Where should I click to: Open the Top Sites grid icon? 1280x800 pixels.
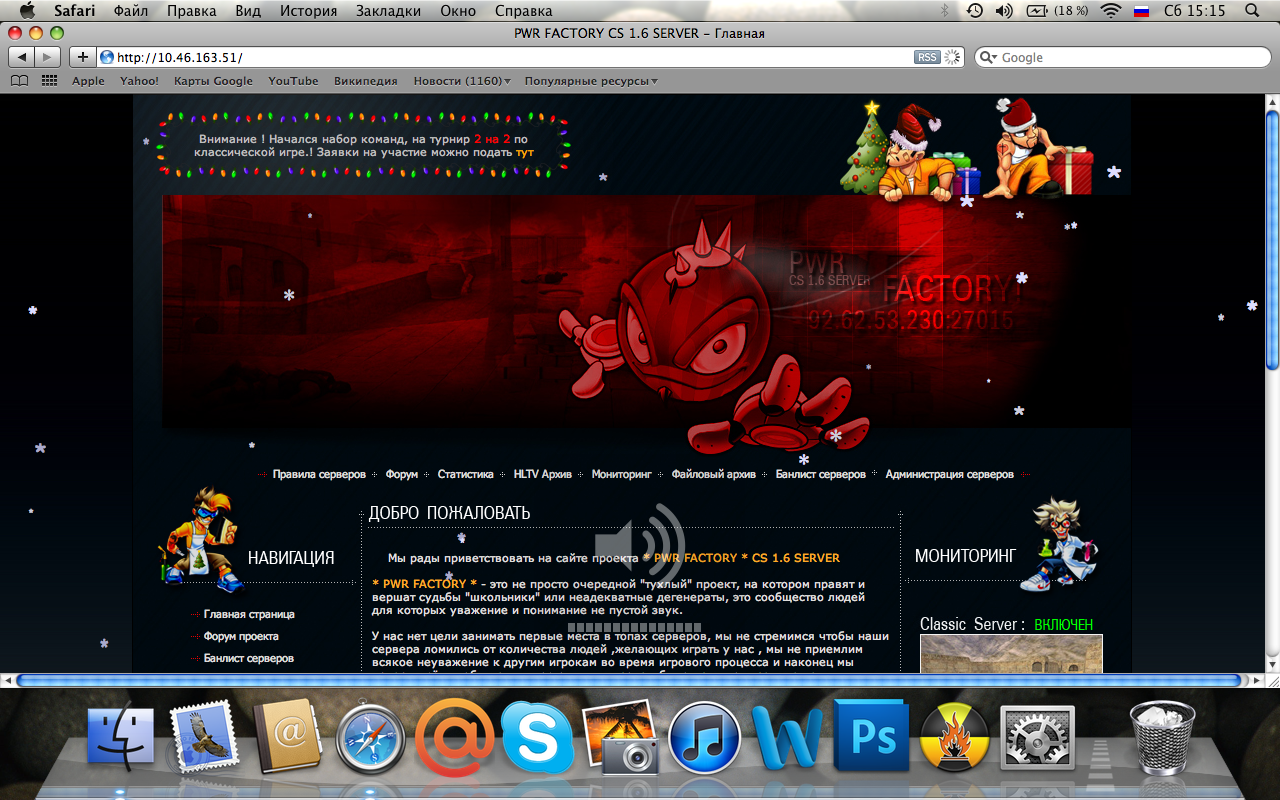49,81
